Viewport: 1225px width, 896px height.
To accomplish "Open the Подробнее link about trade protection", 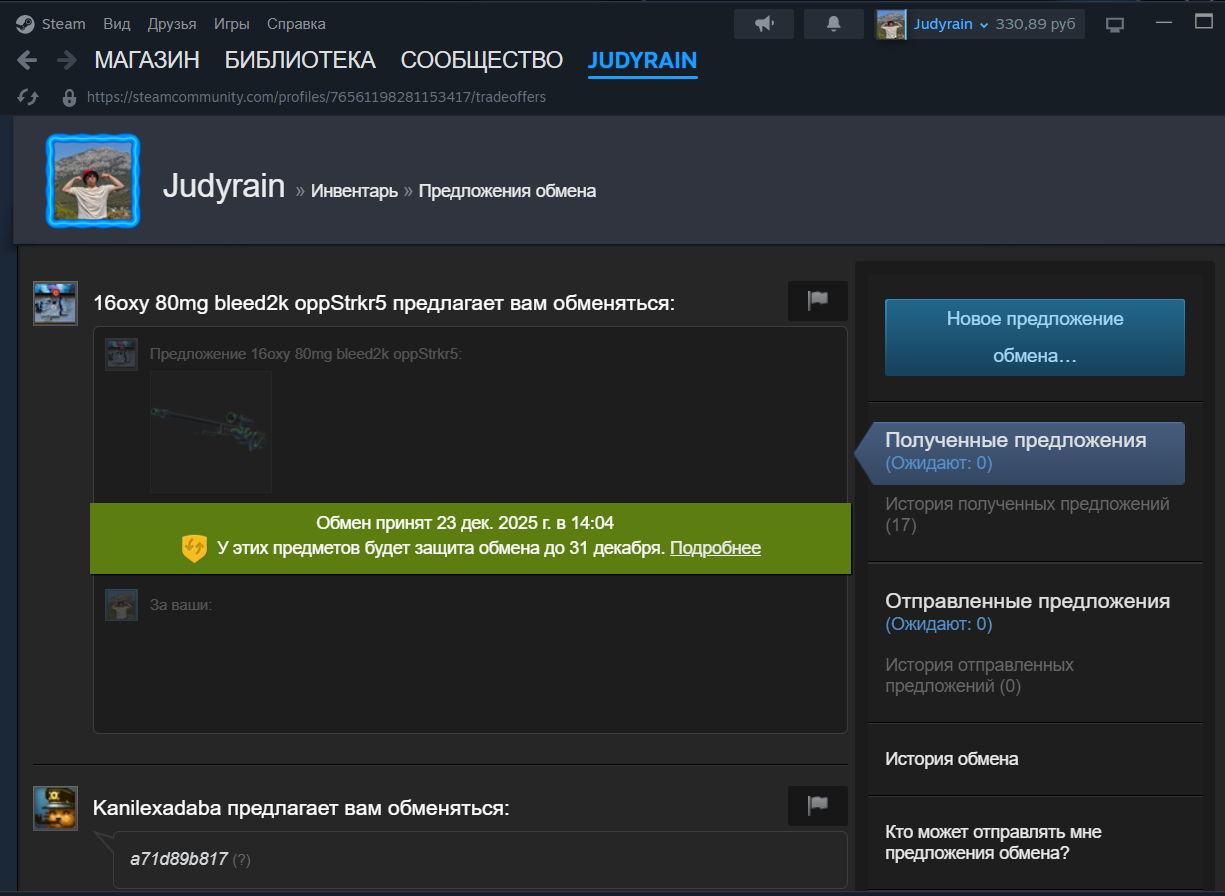I will (715, 547).
